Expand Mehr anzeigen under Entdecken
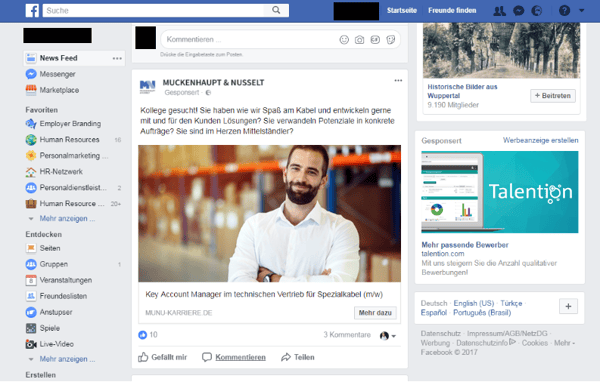This screenshot has width=600, height=382. [x=67, y=359]
